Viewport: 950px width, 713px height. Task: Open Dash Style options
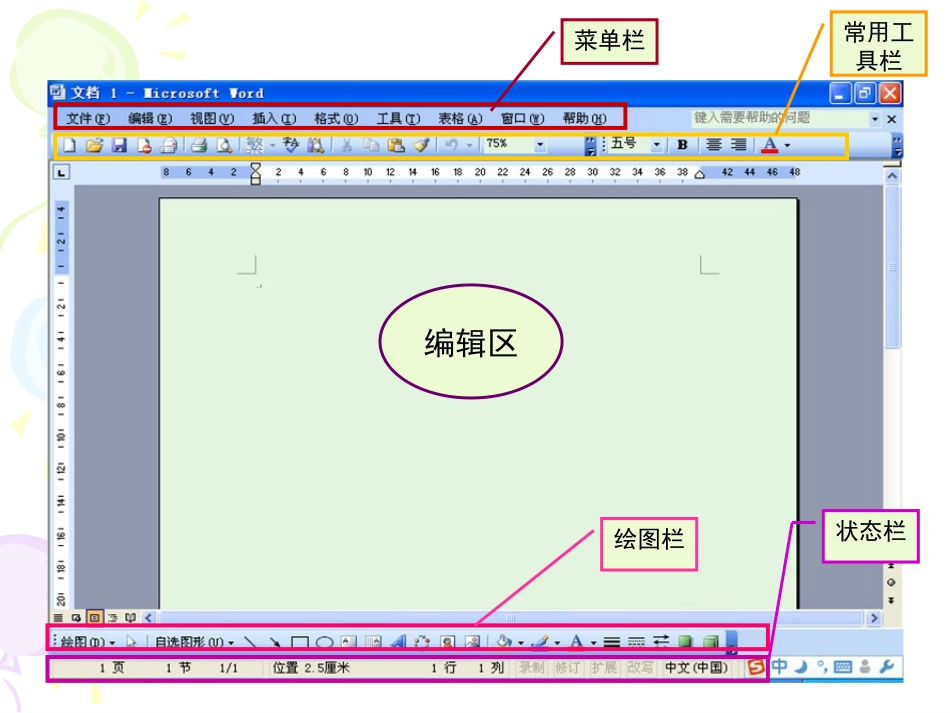point(636,642)
